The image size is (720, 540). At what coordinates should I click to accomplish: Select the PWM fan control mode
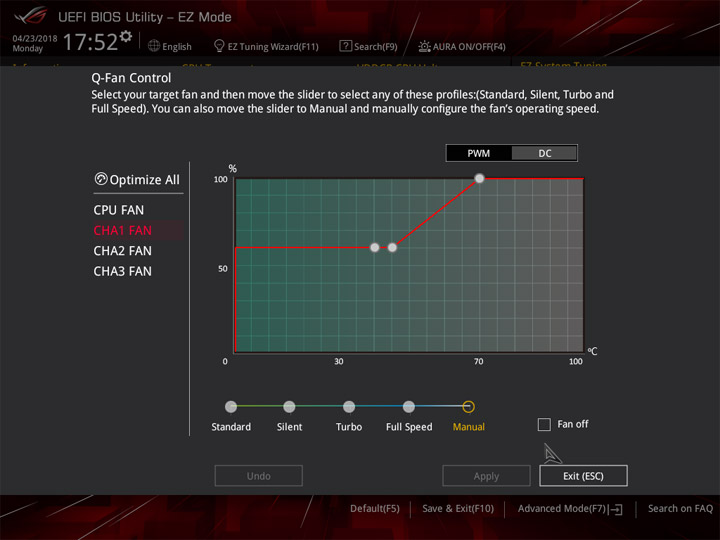click(x=478, y=153)
